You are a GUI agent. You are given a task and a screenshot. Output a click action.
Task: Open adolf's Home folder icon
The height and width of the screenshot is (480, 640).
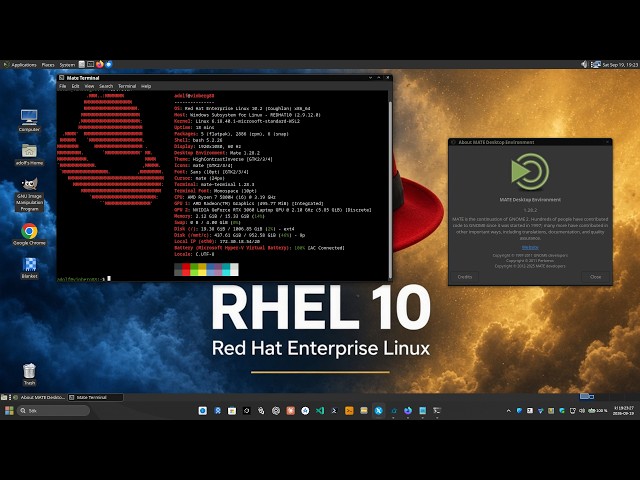pyautogui.click(x=29, y=154)
